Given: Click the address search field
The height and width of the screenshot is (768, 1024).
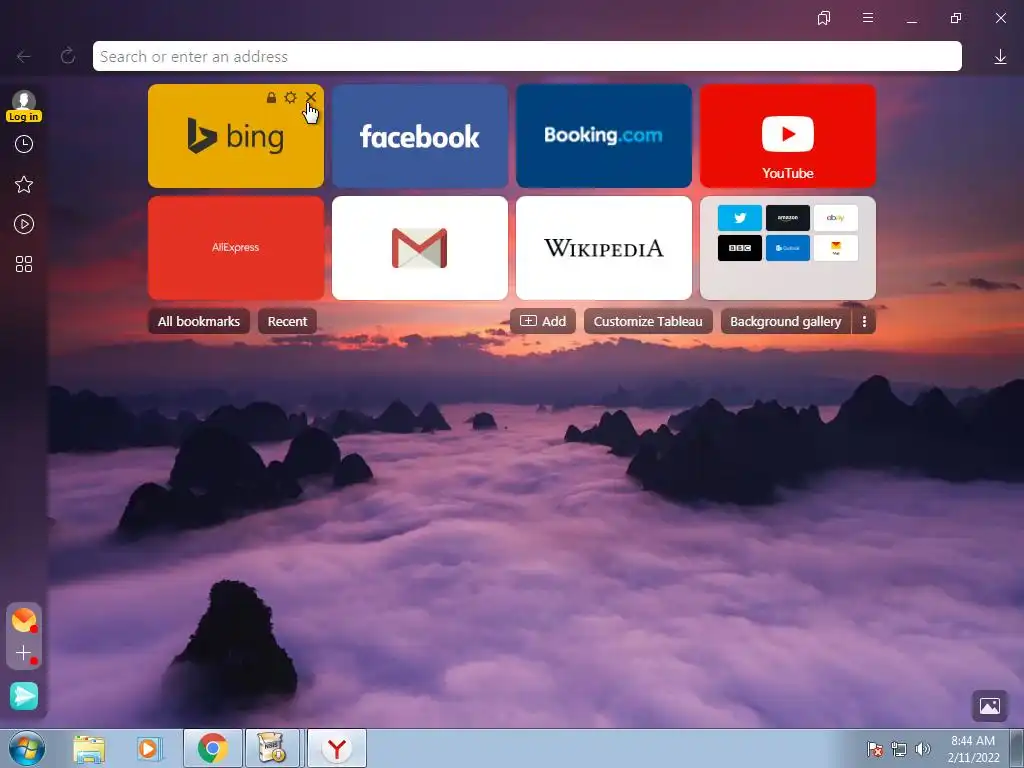Looking at the screenshot, I should point(527,56).
